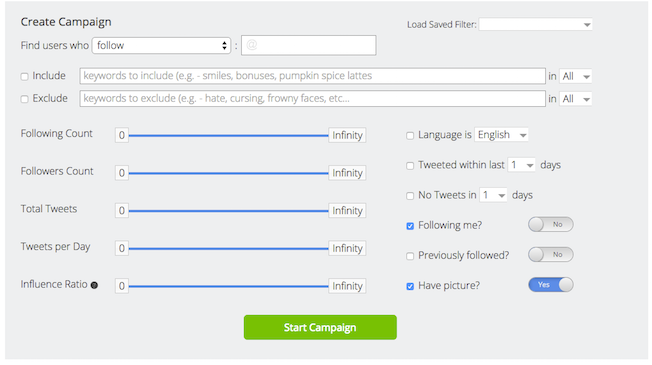
Task: Toggle the Following me? No switch
Action: [551, 224]
